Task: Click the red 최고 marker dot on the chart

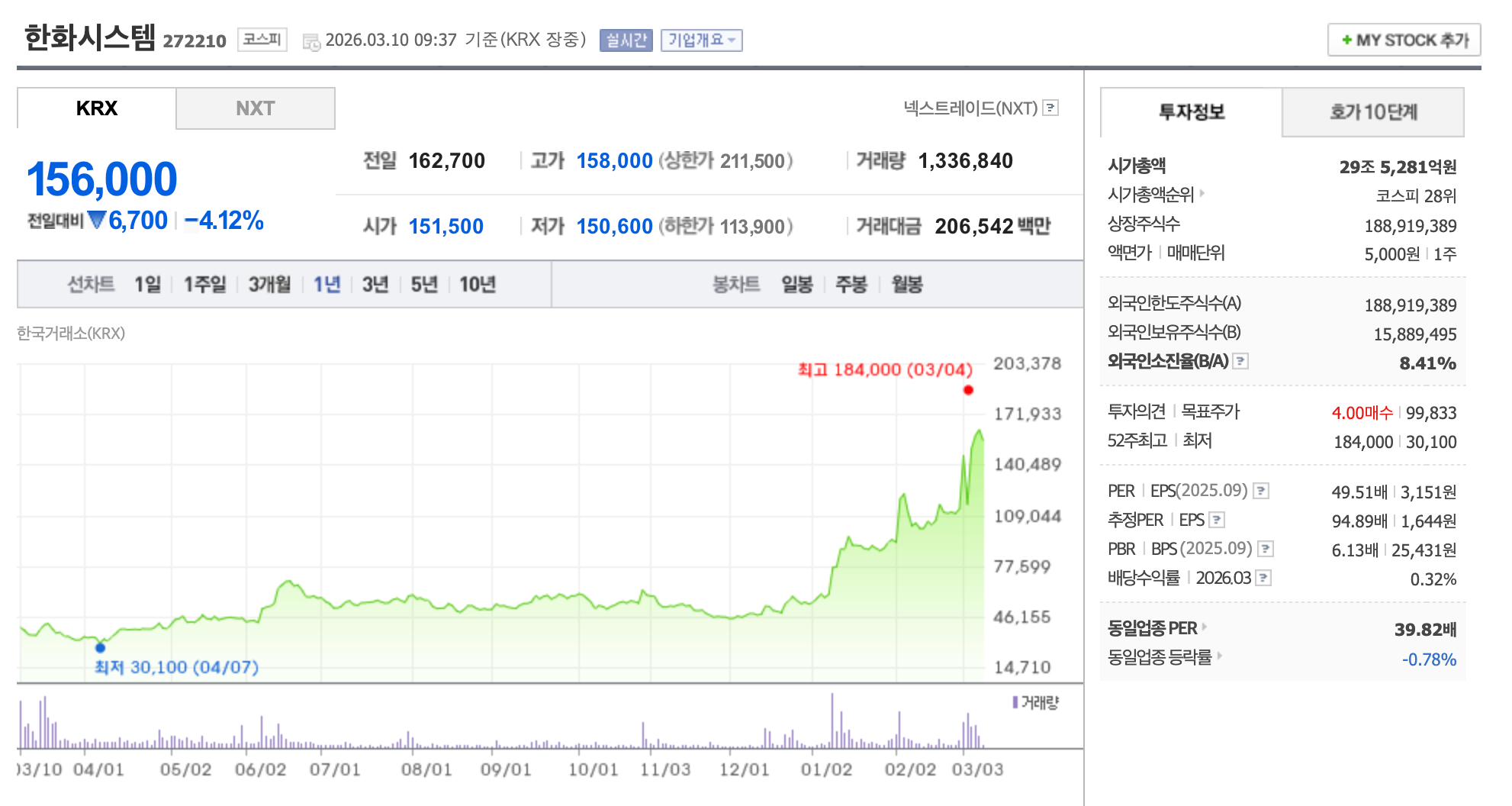Action: tap(968, 390)
